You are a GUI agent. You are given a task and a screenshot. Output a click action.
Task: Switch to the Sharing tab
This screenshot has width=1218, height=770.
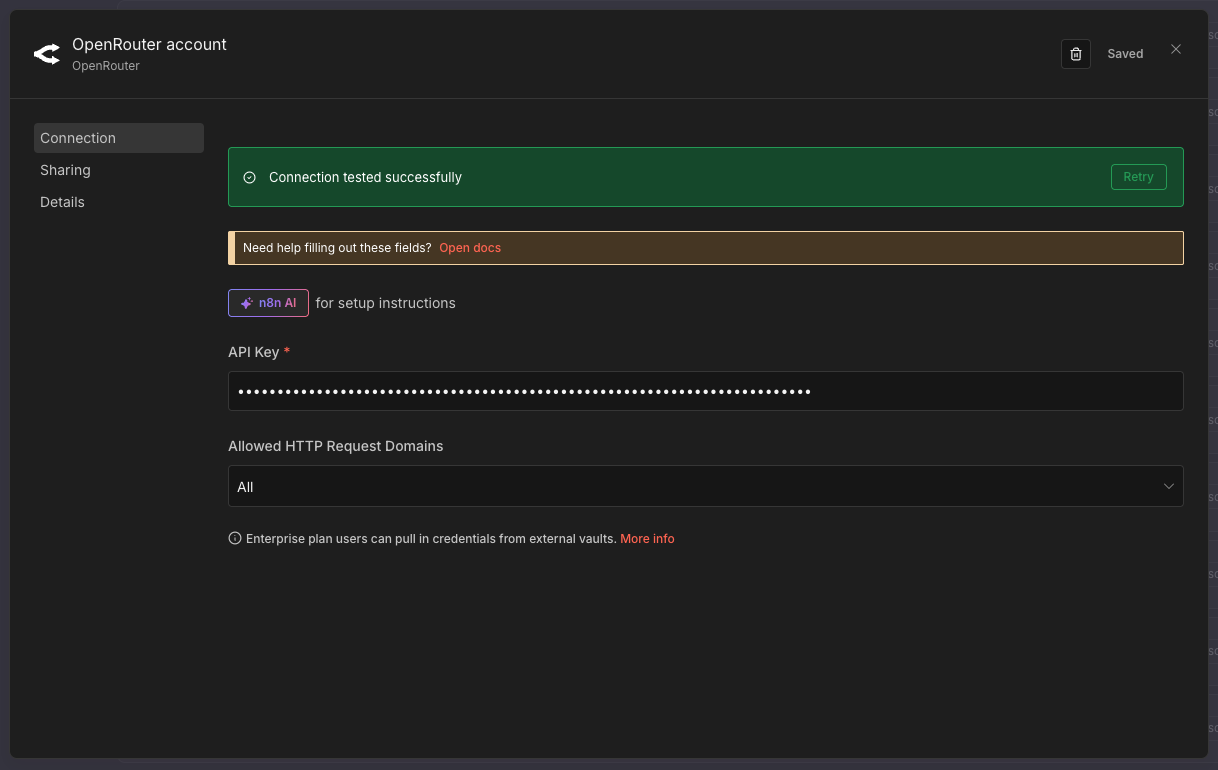tap(66, 170)
